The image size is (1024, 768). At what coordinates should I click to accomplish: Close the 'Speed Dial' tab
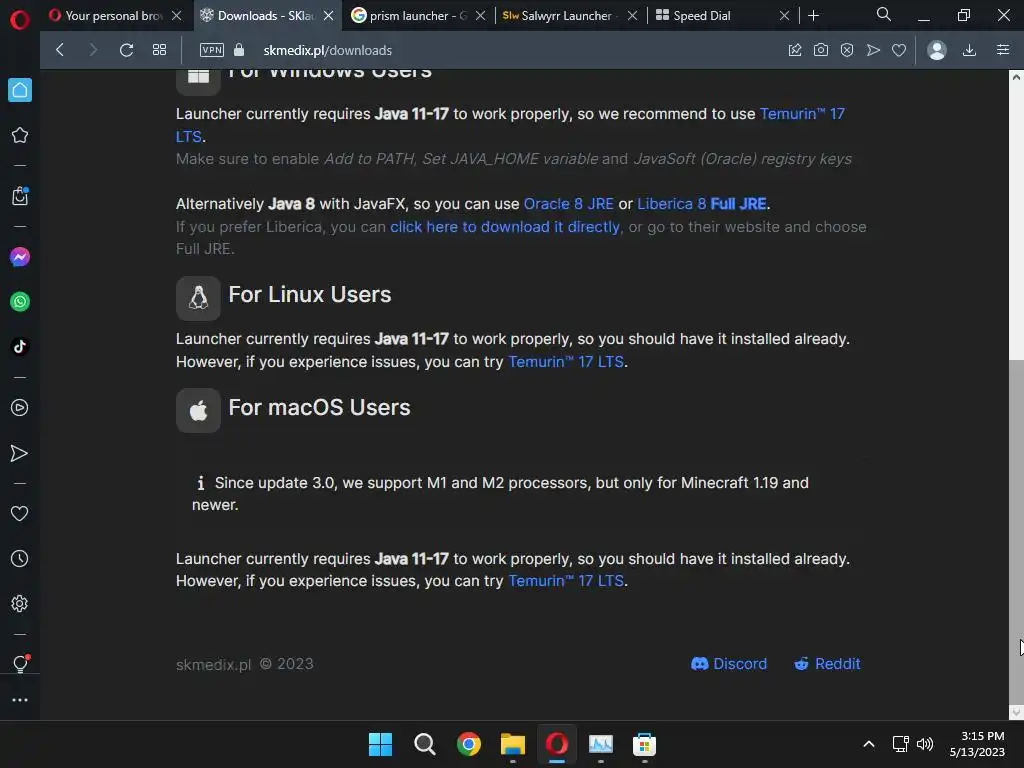coord(784,16)
